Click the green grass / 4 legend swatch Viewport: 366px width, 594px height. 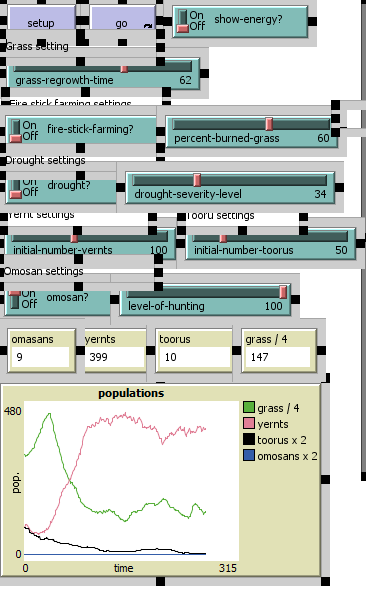click(x=249, y=408)
